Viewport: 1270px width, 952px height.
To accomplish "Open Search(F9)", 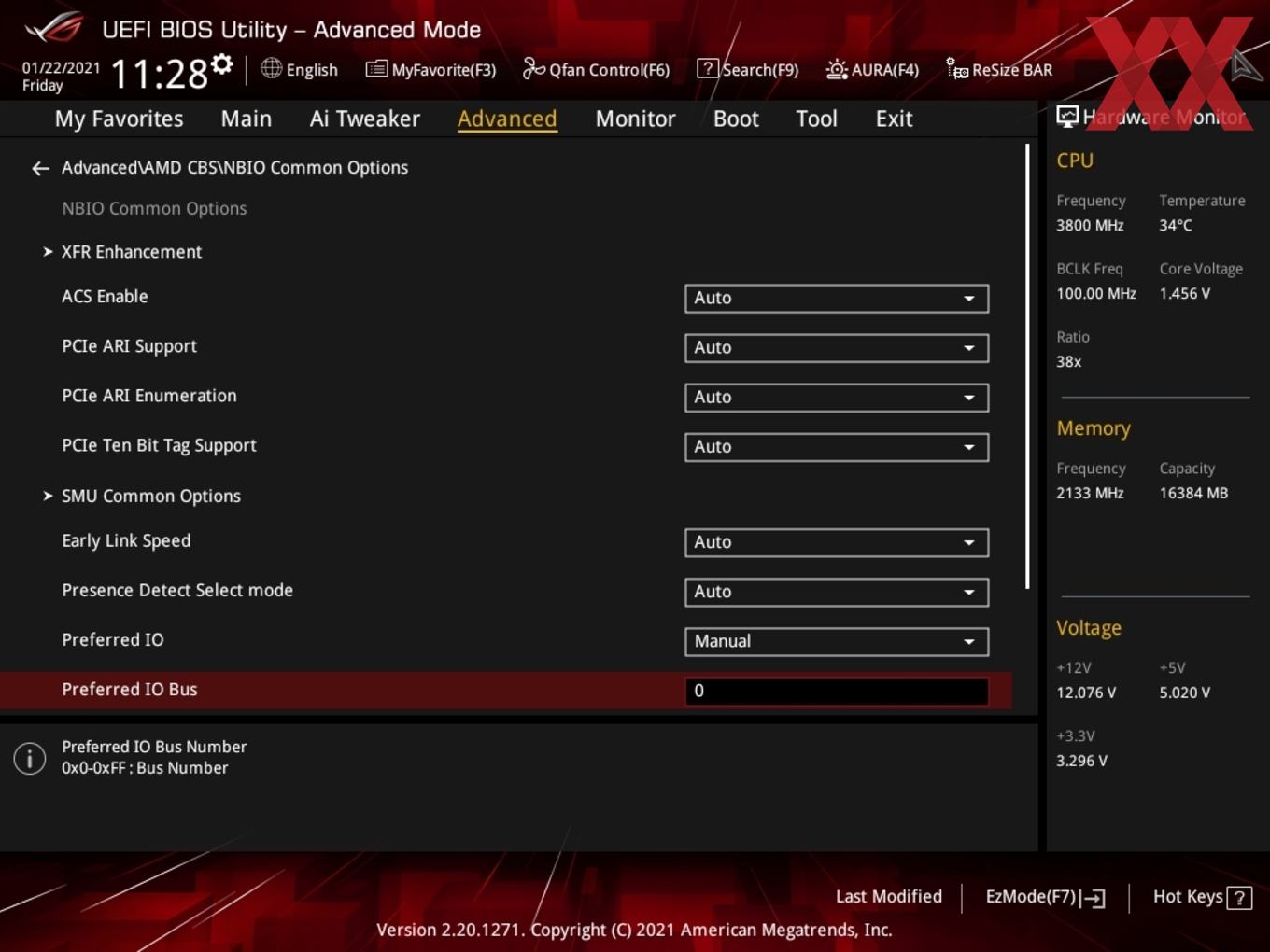I will tap(748, 69).
